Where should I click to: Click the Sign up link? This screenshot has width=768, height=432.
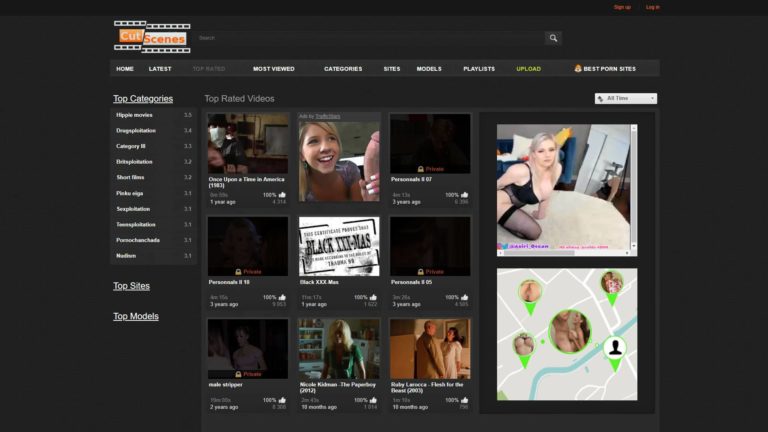tap(622, 7)
